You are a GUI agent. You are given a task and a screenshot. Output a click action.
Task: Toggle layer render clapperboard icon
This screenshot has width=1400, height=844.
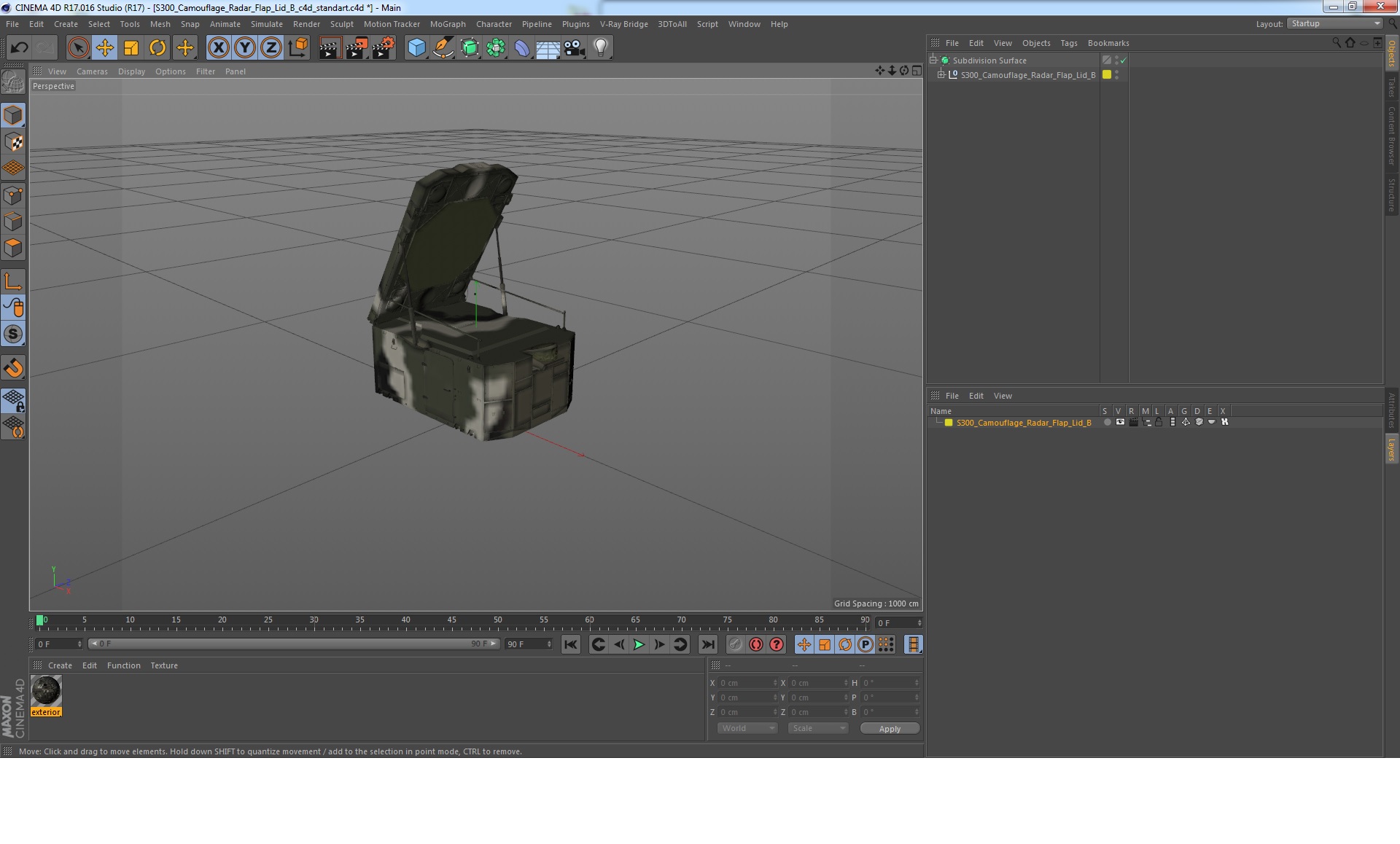click(x=1133, y=422)
